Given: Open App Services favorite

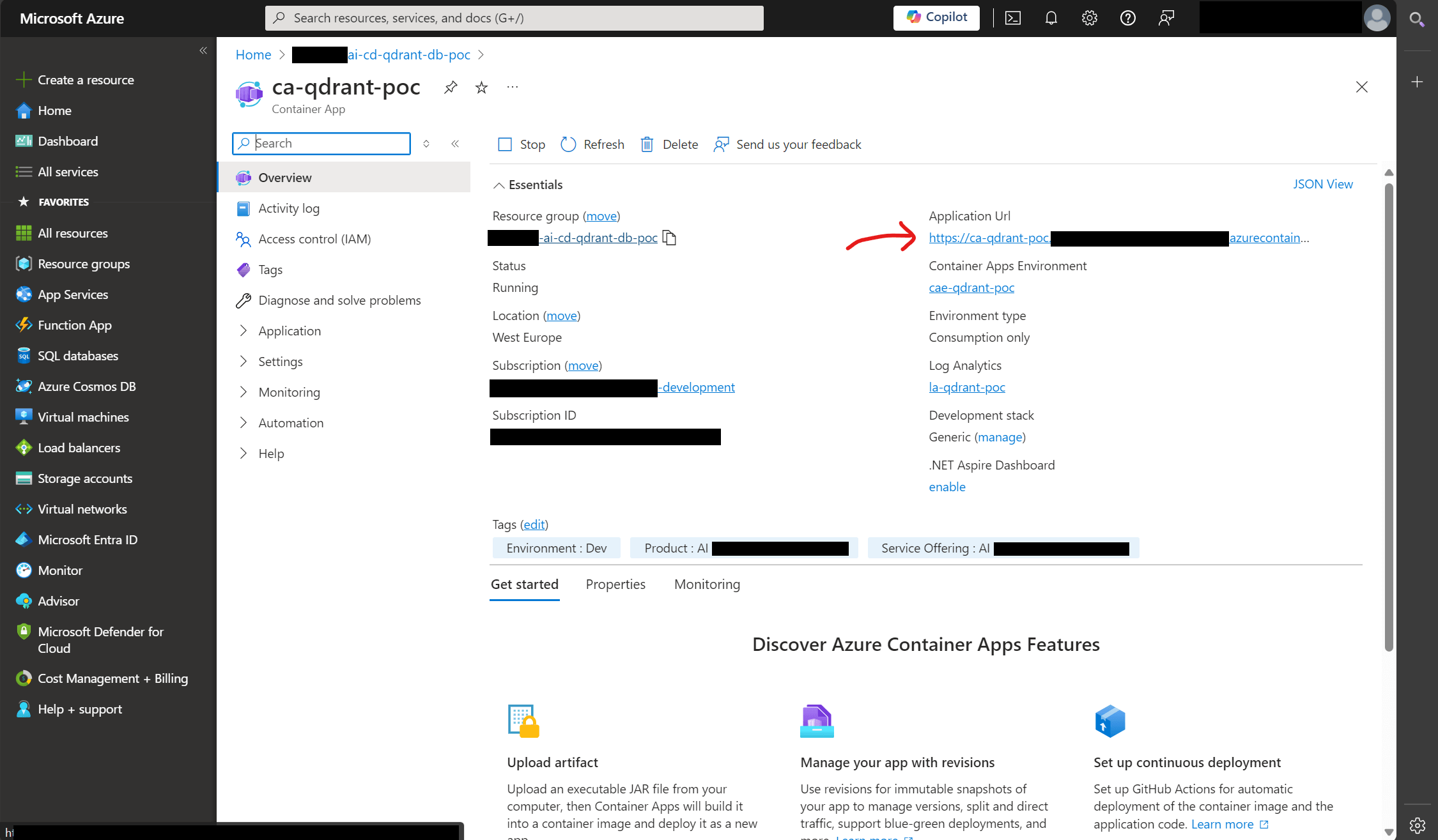Looking at the screenshot, I should coord(62,294).
